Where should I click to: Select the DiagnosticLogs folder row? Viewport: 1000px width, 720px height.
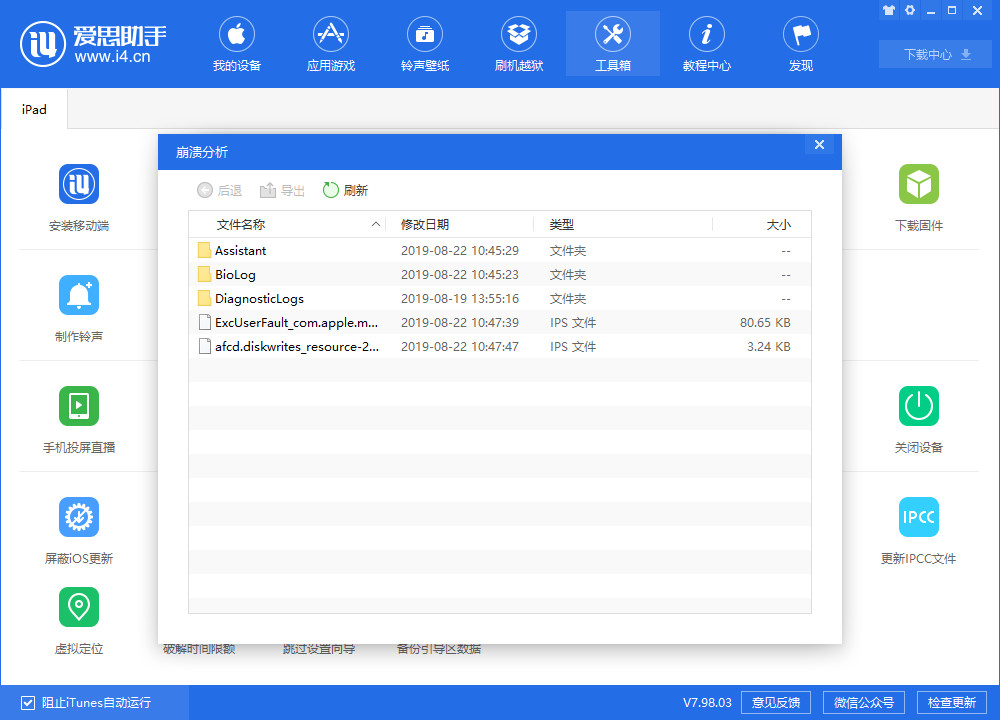coord(259,298)
